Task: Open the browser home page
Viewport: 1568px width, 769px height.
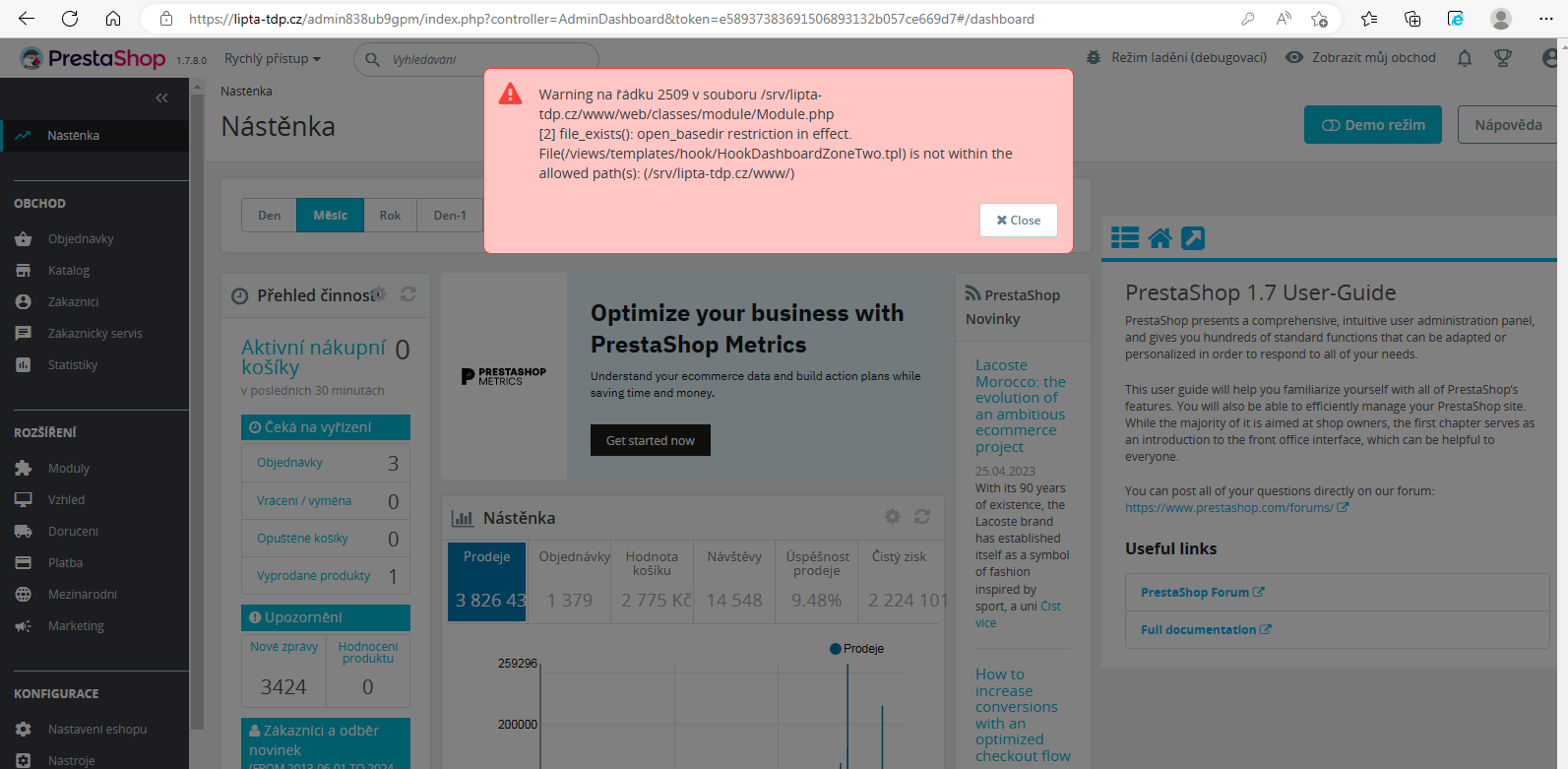Action: coord(113,19)
